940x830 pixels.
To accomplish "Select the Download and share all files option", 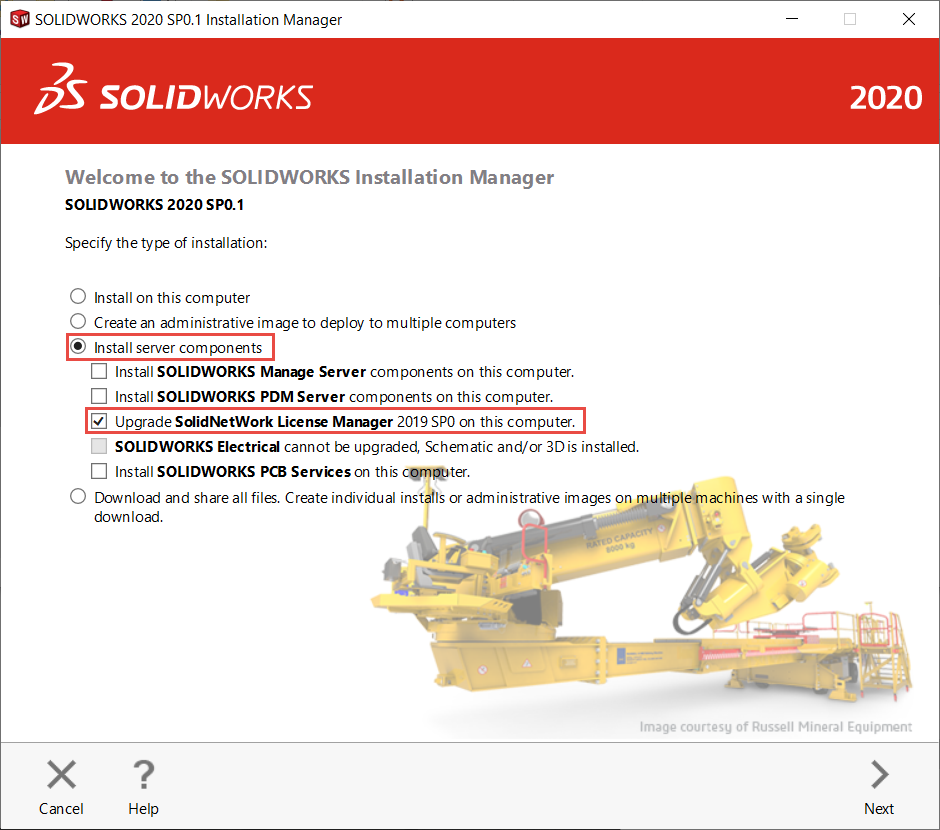I will coord(78,496).
